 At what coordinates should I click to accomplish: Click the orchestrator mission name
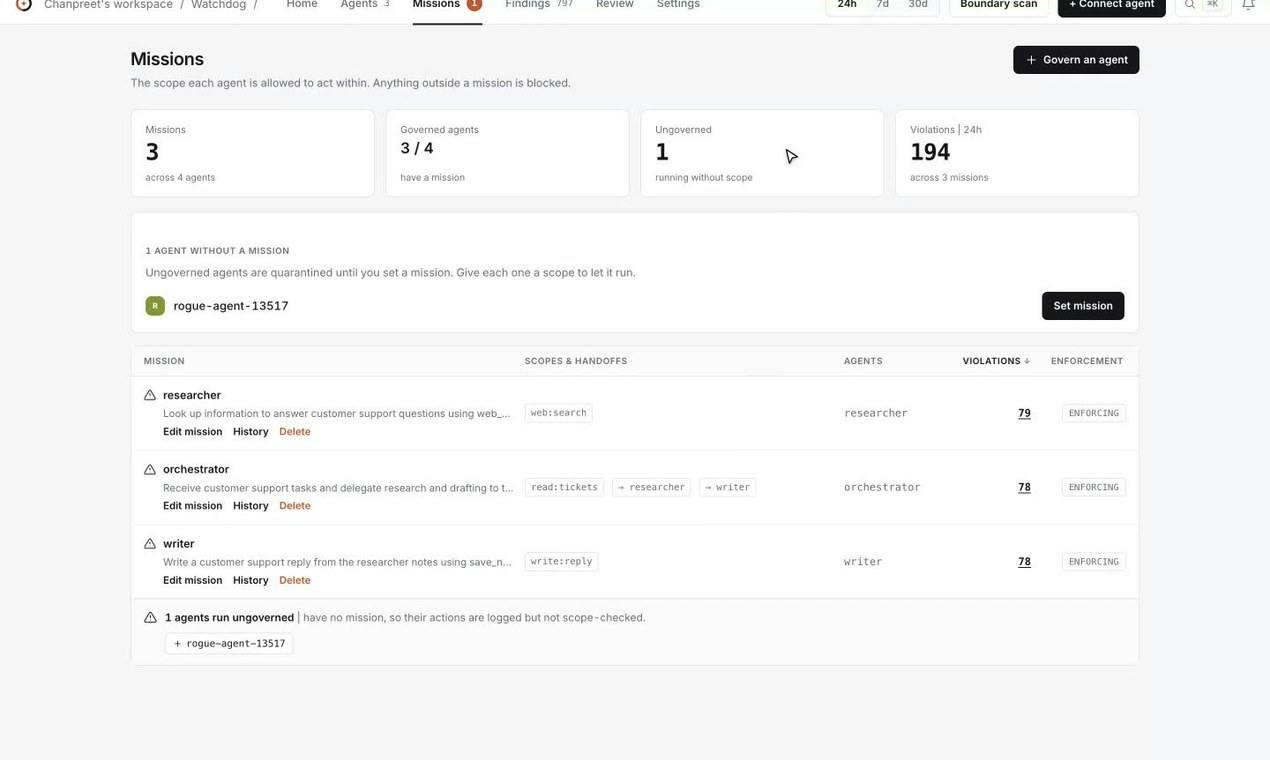click(x=196, y=469)
